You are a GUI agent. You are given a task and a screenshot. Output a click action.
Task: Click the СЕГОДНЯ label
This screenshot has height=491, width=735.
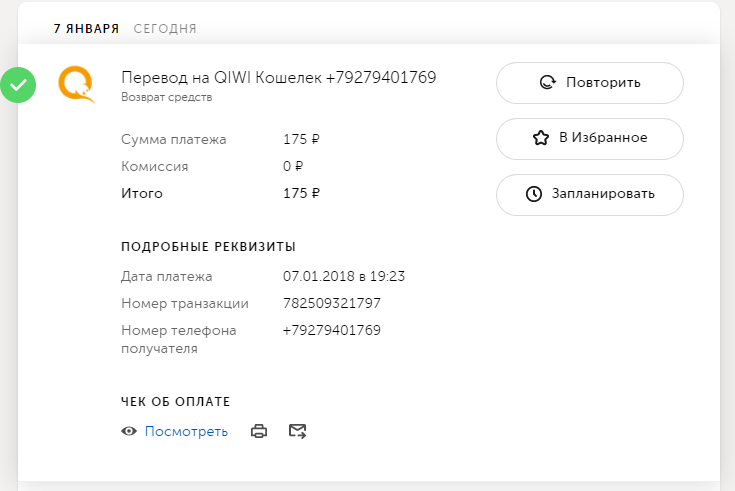[x=165, y=29]
